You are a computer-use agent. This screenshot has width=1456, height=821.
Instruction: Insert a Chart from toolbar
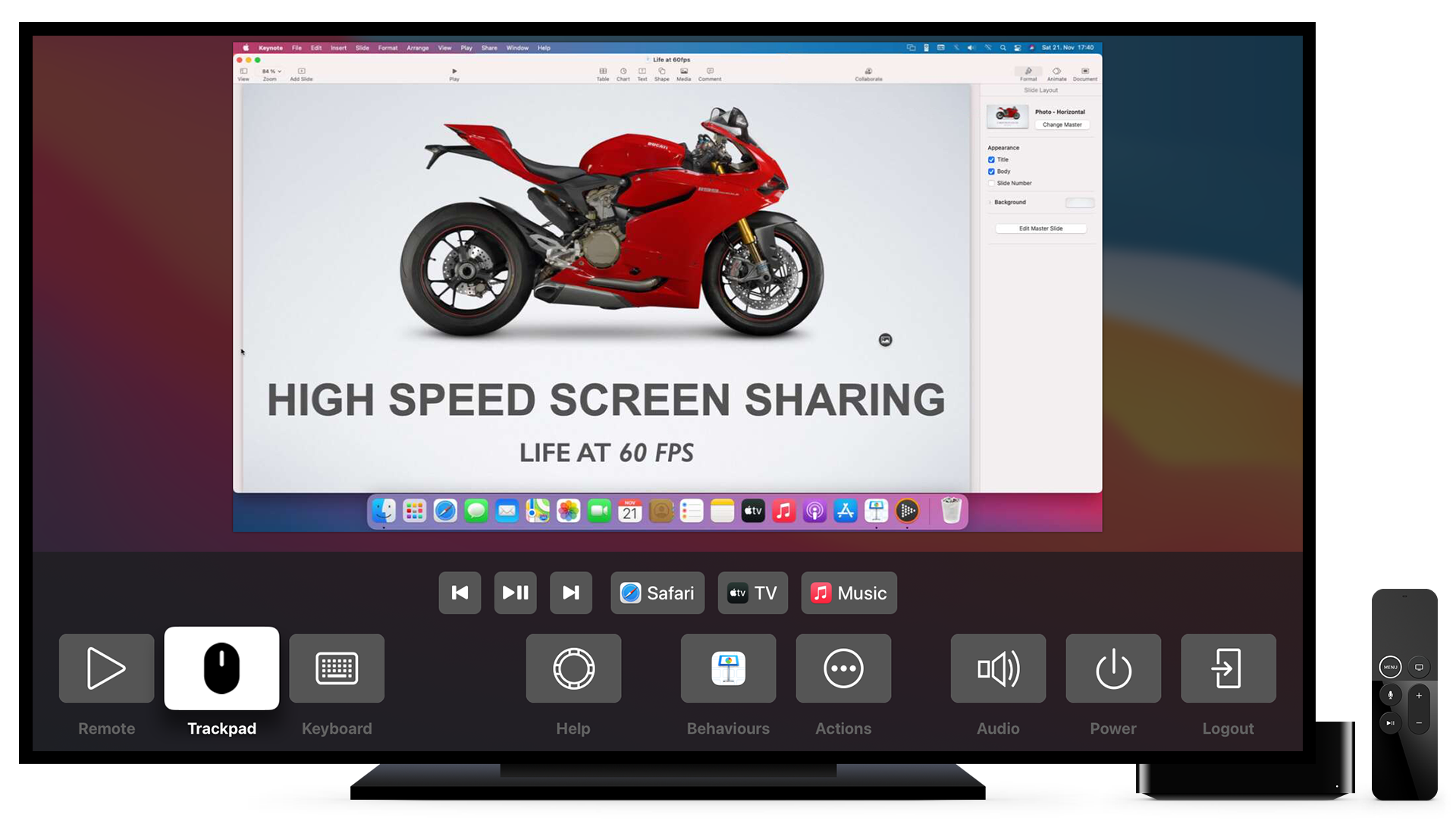point(623,74)
